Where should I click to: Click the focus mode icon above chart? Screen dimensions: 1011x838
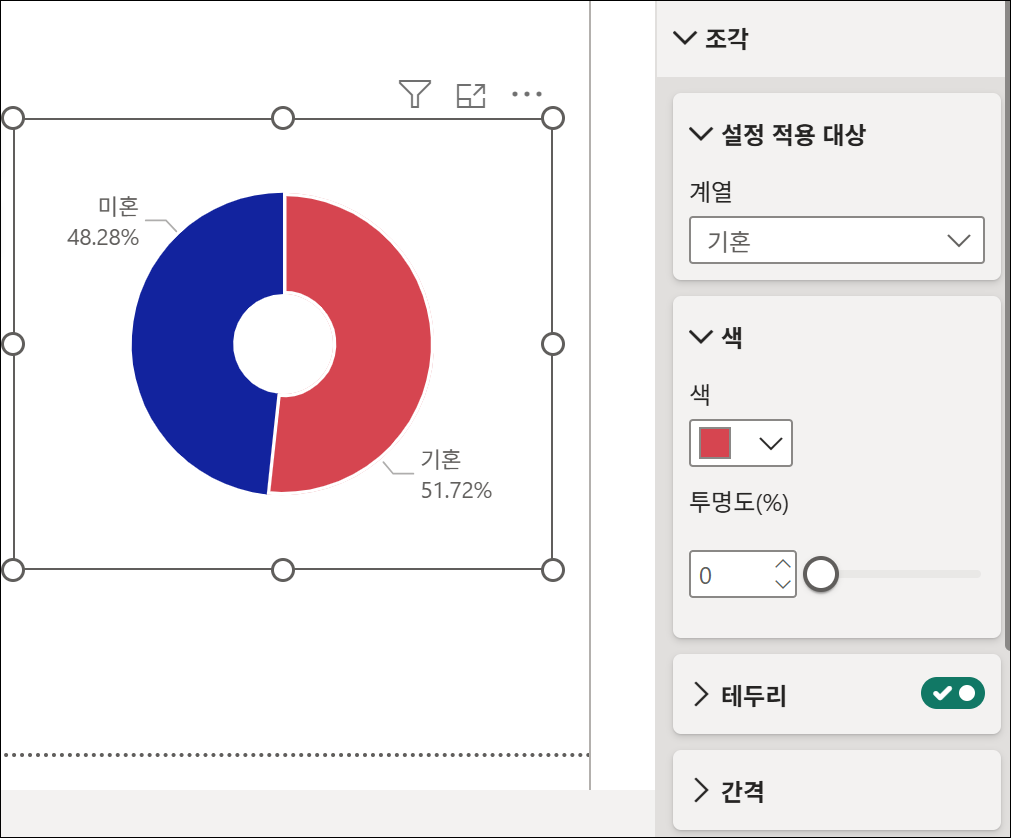tap(471, 95)
